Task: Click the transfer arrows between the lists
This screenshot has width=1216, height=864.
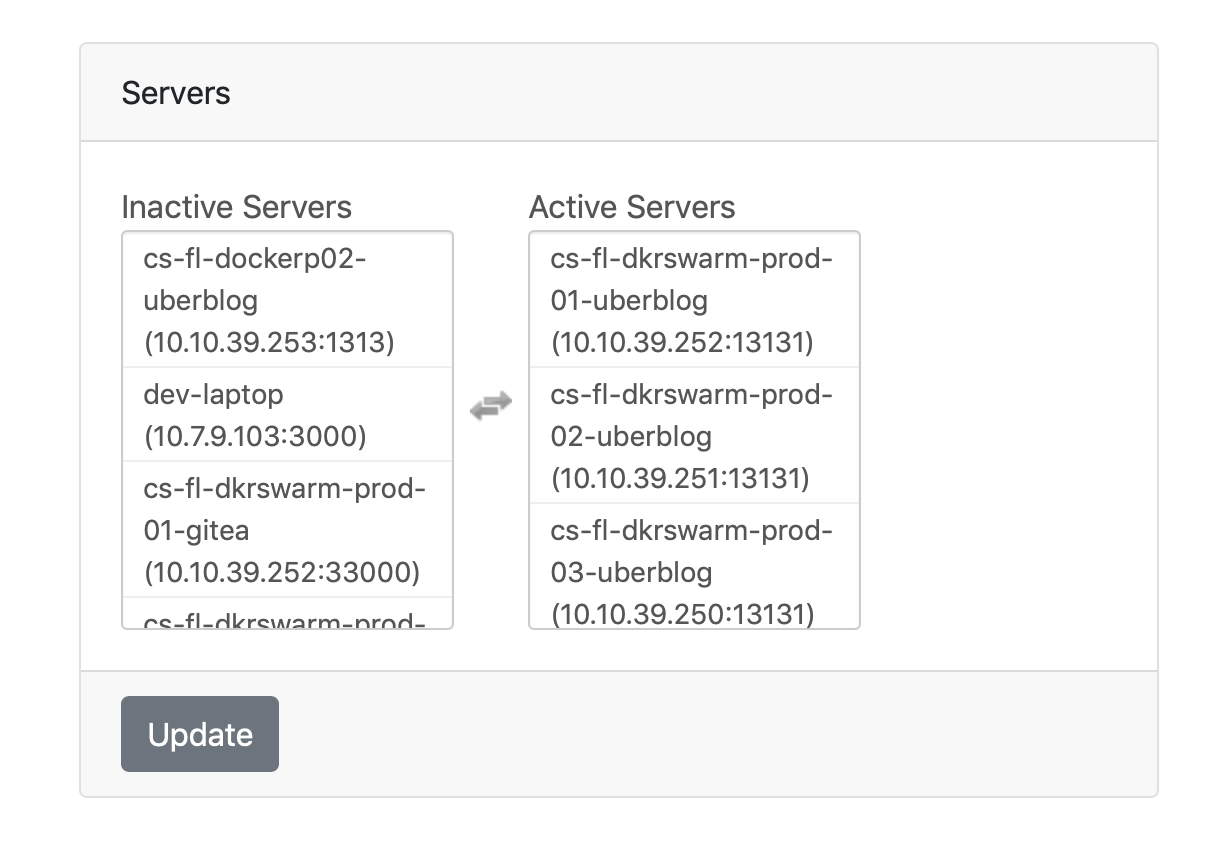Action: click(x=490, y=404)
